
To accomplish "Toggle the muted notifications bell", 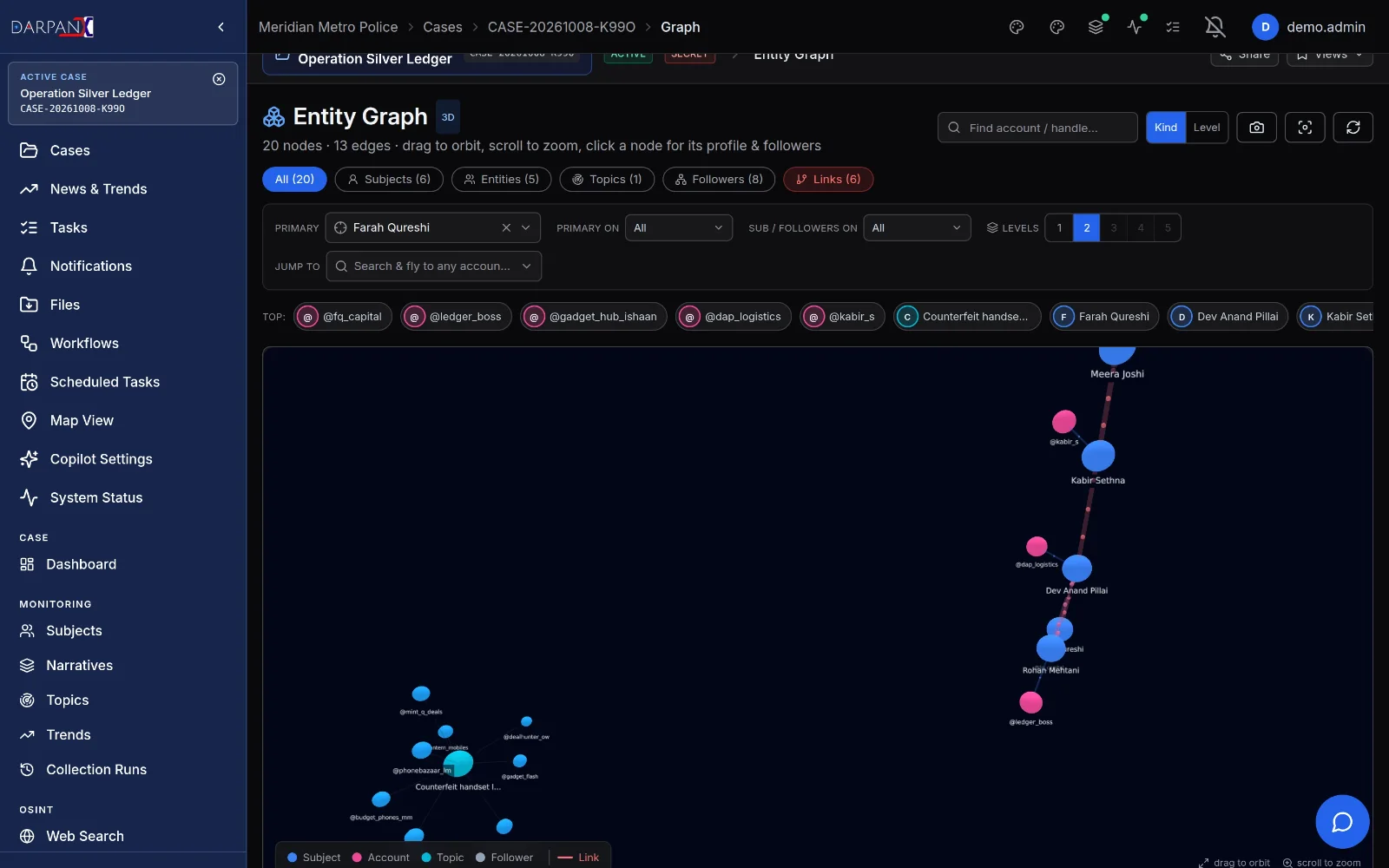I will [x=1215, y=27].
